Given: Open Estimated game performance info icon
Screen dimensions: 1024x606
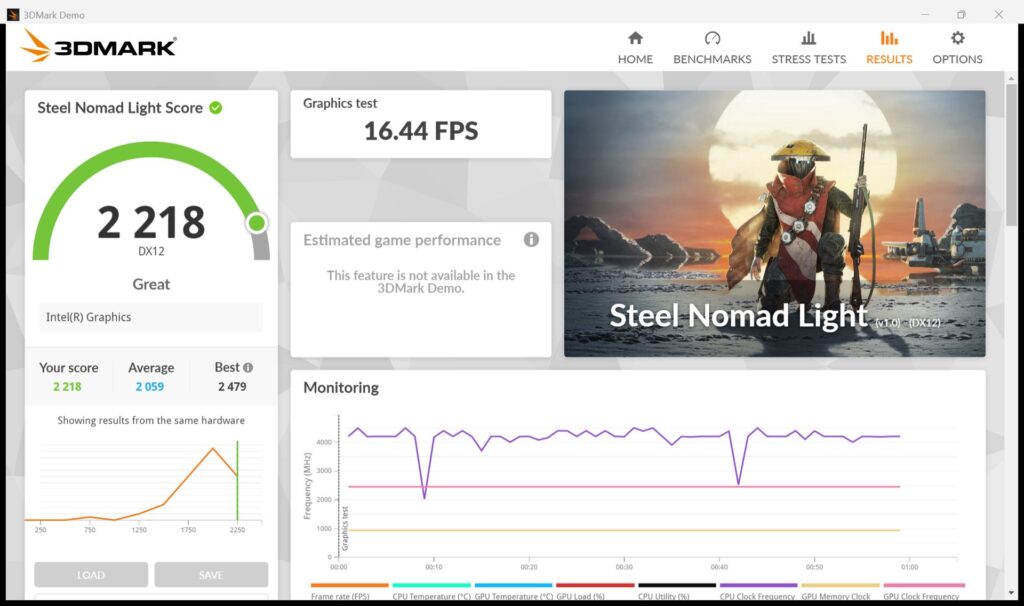Looking at the screenshot, I should click(x=531, y=240).
